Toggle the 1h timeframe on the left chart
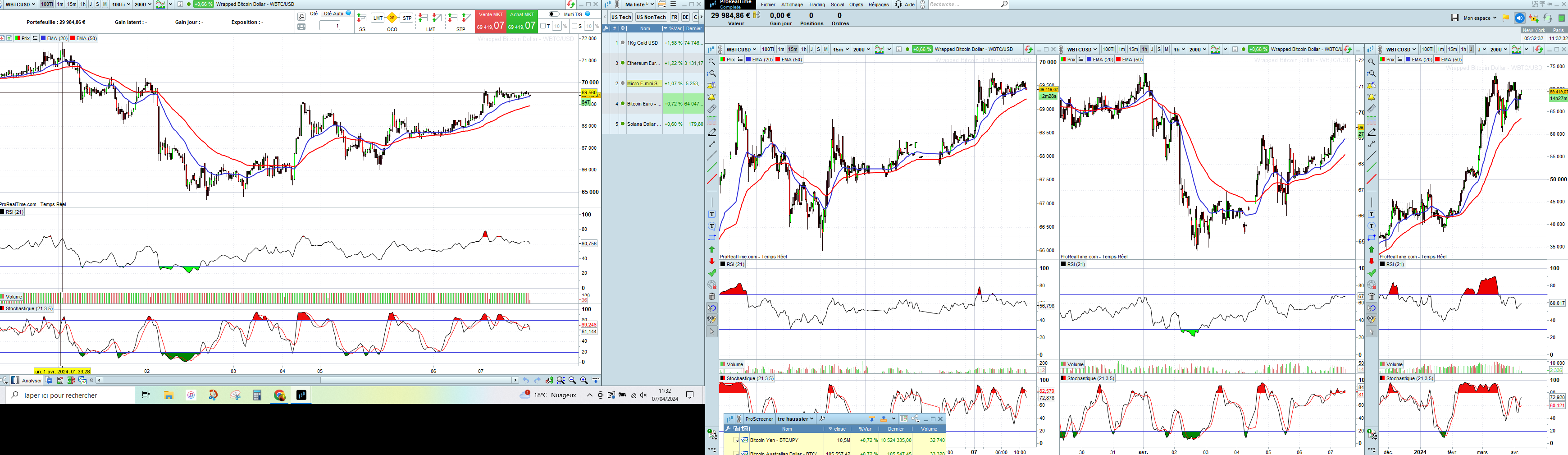Image resolution: width=1568 pixels, height=455 pixels. point(83,4)
